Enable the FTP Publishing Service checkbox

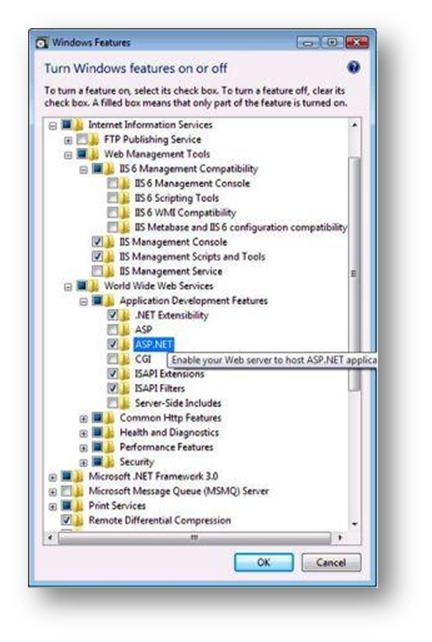82,140
